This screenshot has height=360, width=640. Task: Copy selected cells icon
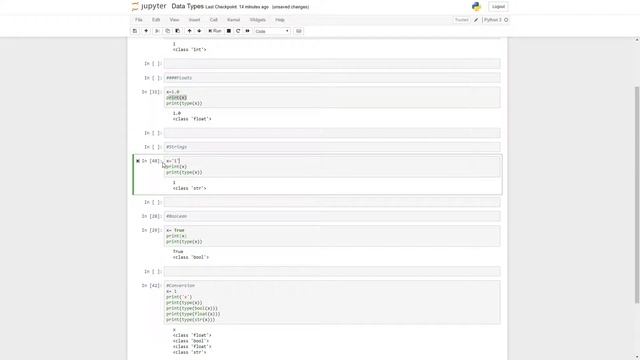pos(167,31)
